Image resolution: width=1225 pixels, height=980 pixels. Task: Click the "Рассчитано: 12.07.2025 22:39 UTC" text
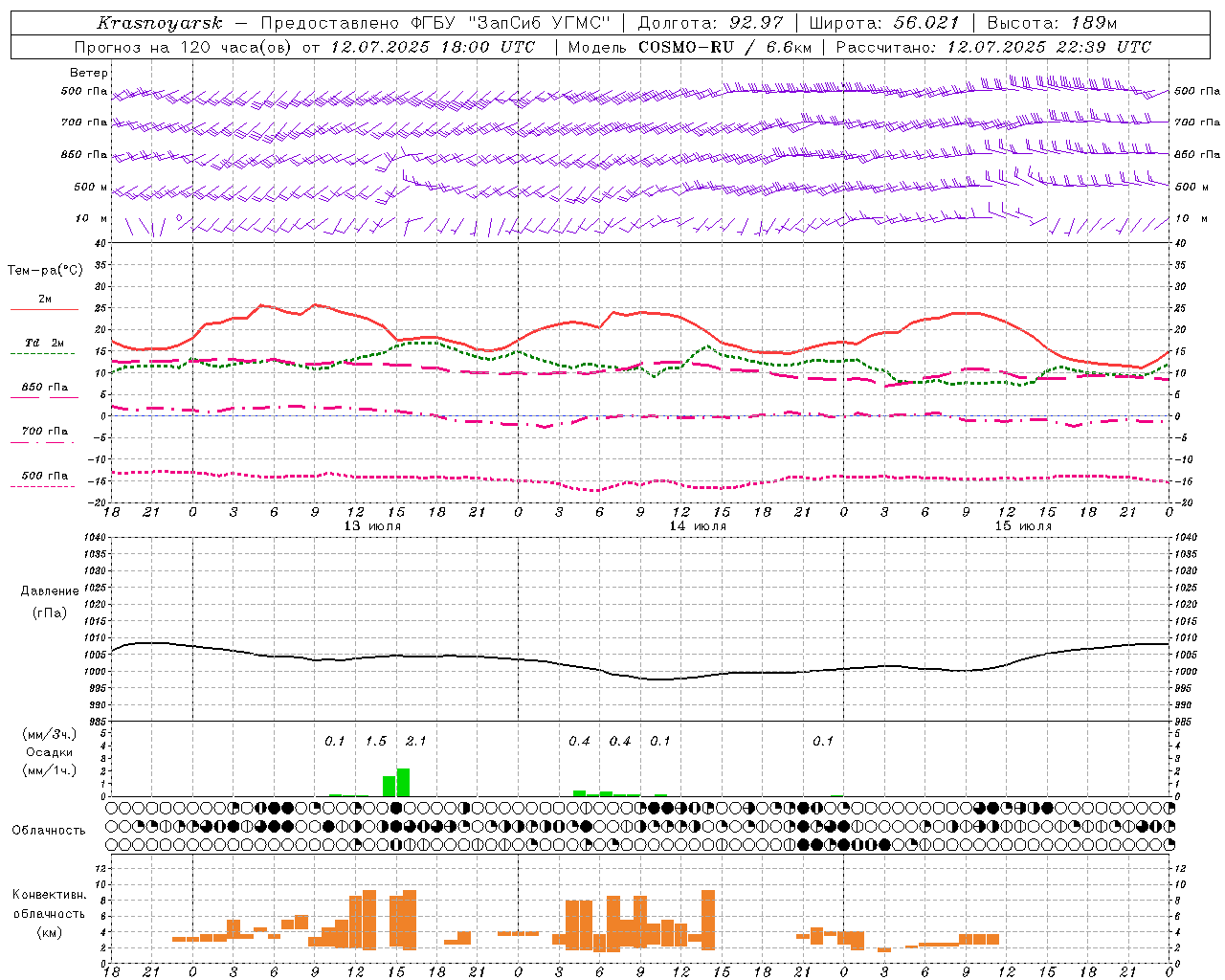pos(993,47)
